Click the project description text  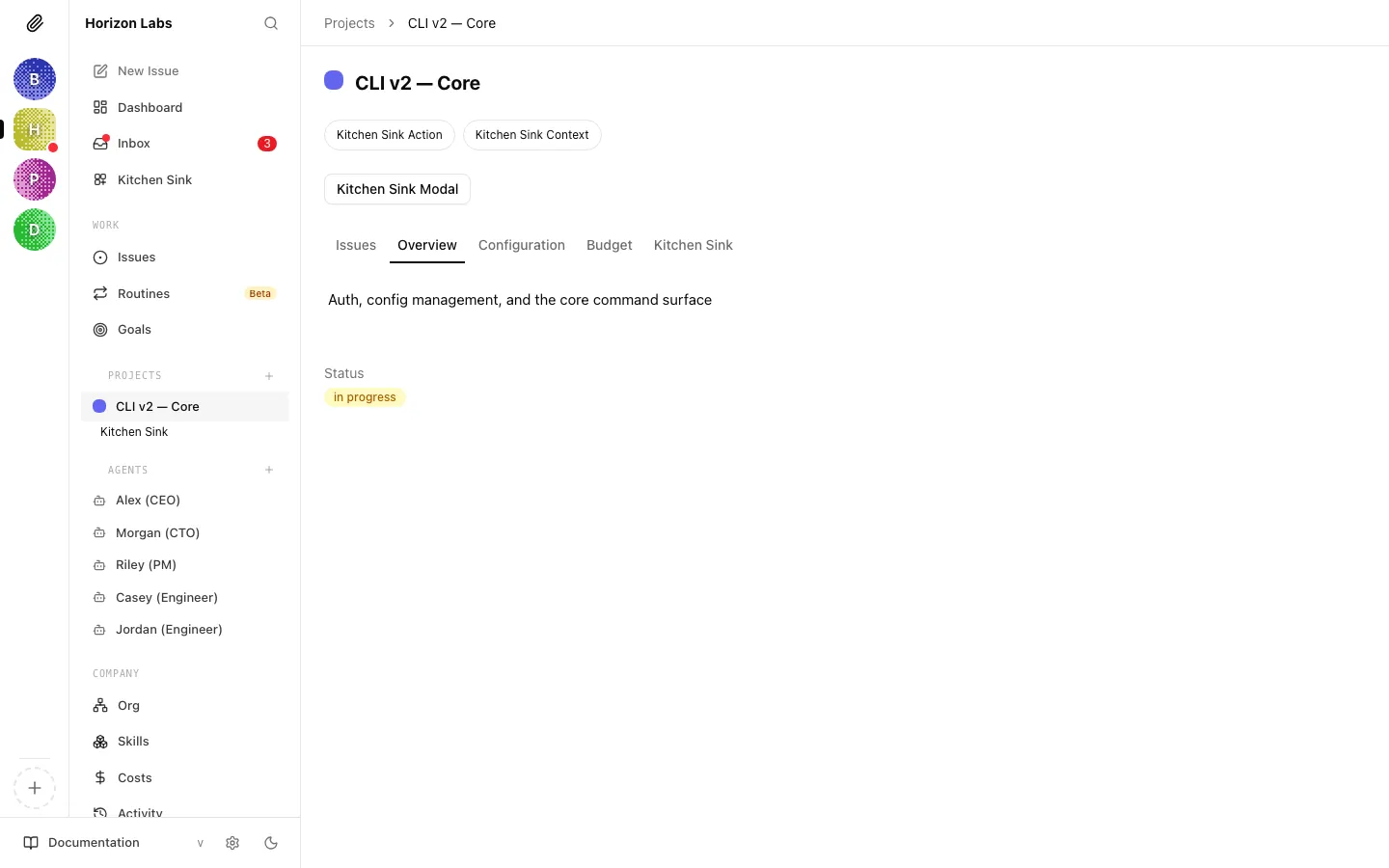pos(520,300)
